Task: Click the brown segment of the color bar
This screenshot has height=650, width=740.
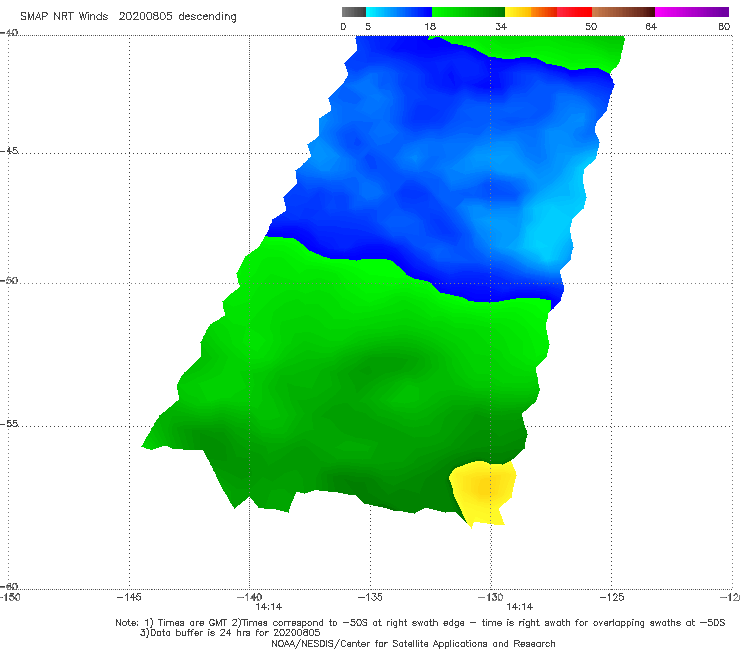Action: tap(623, 12)
